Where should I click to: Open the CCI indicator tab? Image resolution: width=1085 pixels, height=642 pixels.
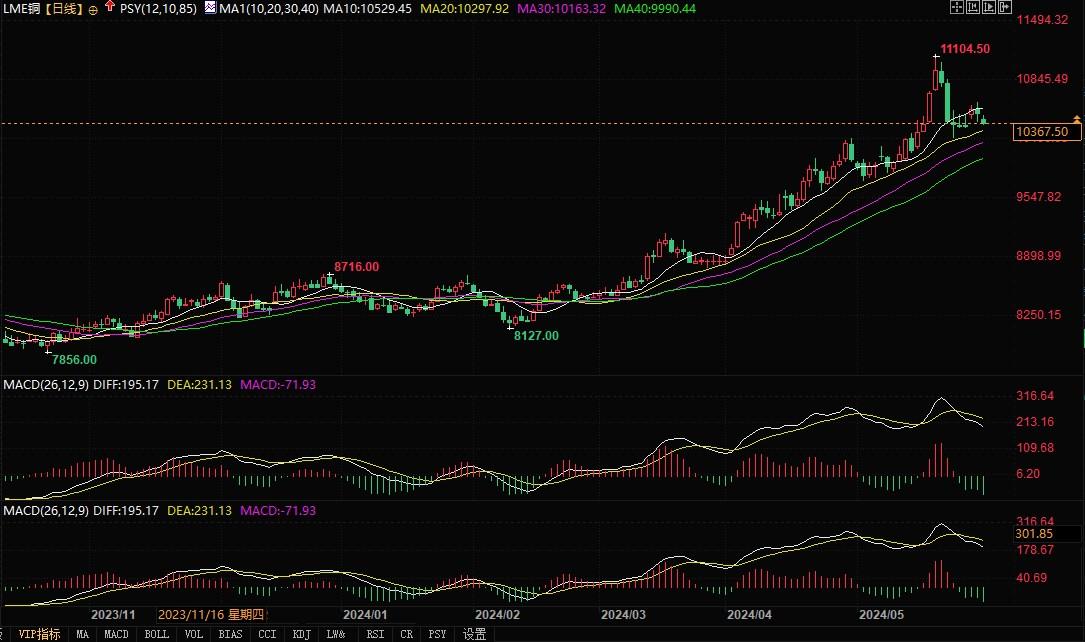[x=267, y=634]
